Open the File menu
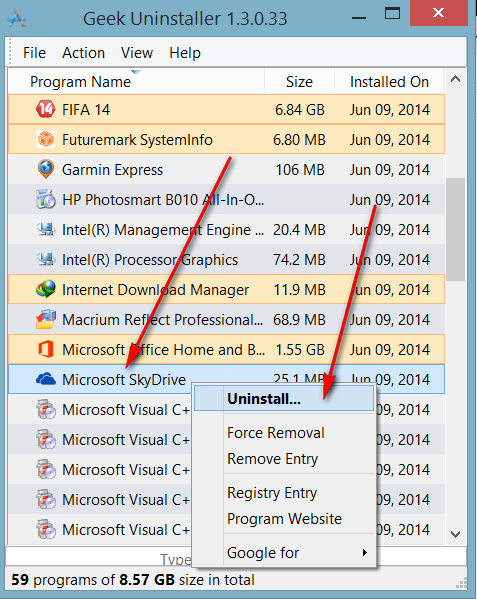Image resolution: width=477 pixels, height=599 pixels. [34, 53]
